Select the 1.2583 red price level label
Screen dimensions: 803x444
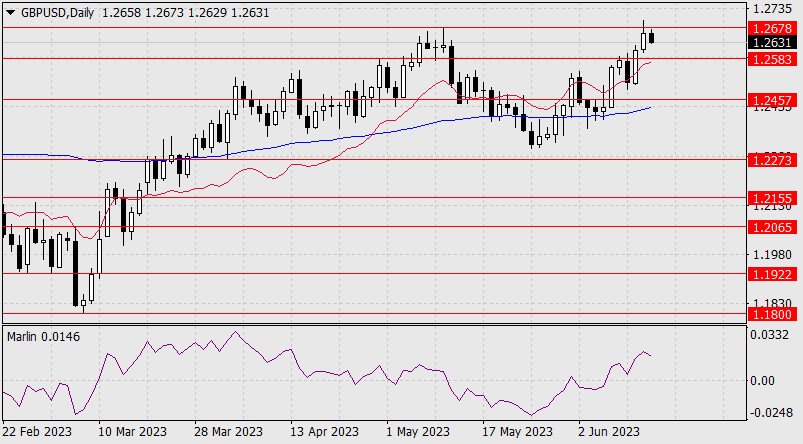click(x=772, y=59)
